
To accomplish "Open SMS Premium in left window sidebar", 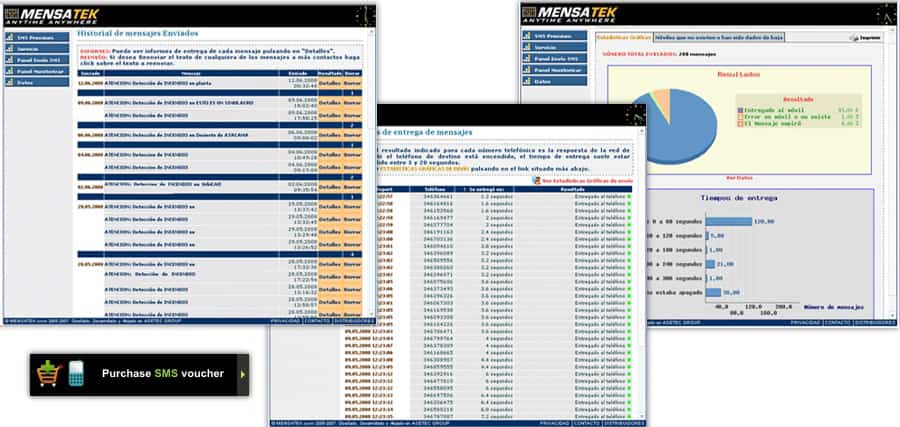I will [37, 37].
